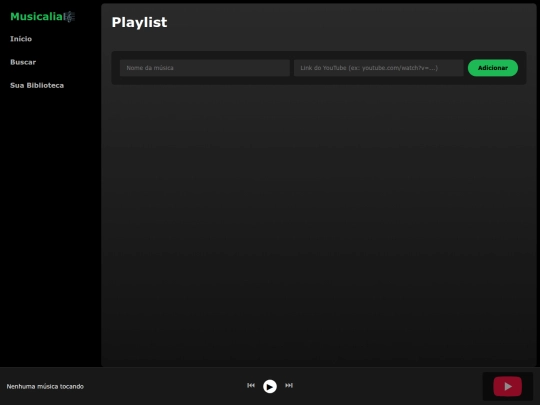Open Sua Biblioteca

point(37,85)
